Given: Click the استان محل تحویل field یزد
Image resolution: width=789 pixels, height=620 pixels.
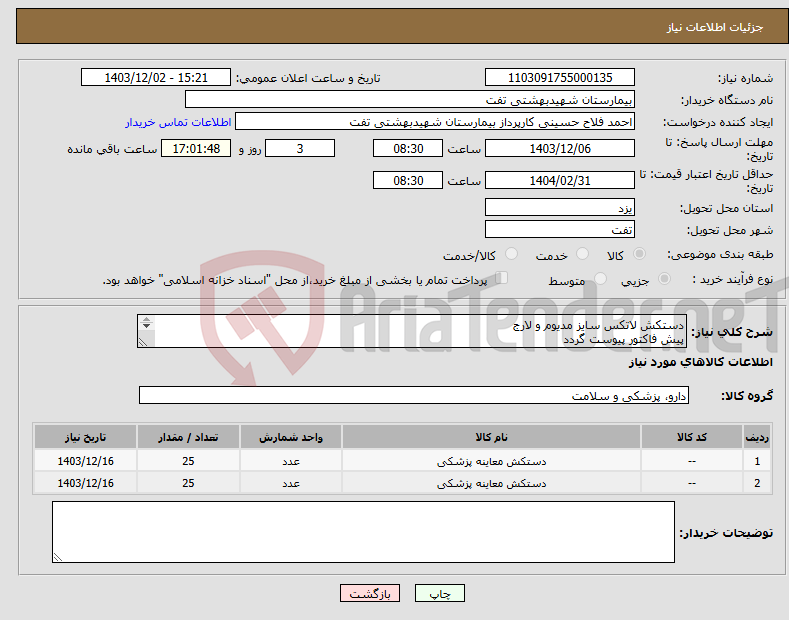Looking at the screenshot, I should tap(560, 207).
